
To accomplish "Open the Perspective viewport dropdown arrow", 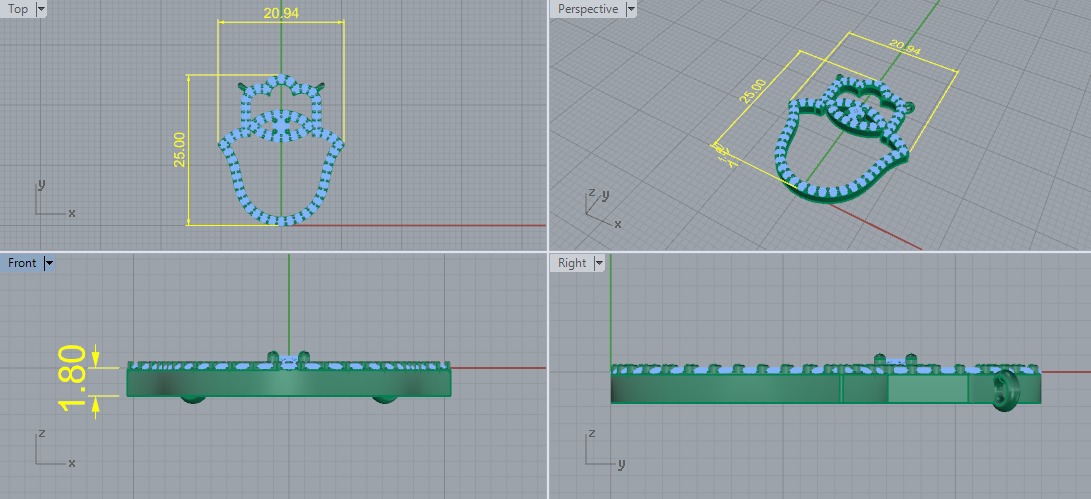I will [630, 9].
